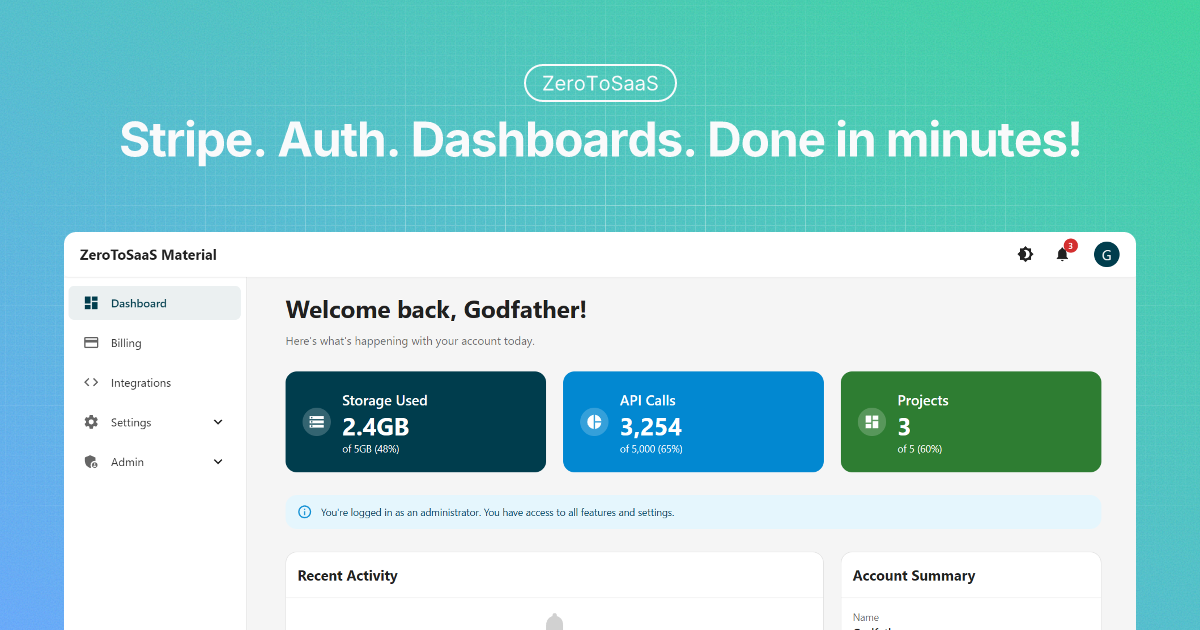Click the Recent Activity heading
The height and width of the screenshot is (630, 1200).
348,576
